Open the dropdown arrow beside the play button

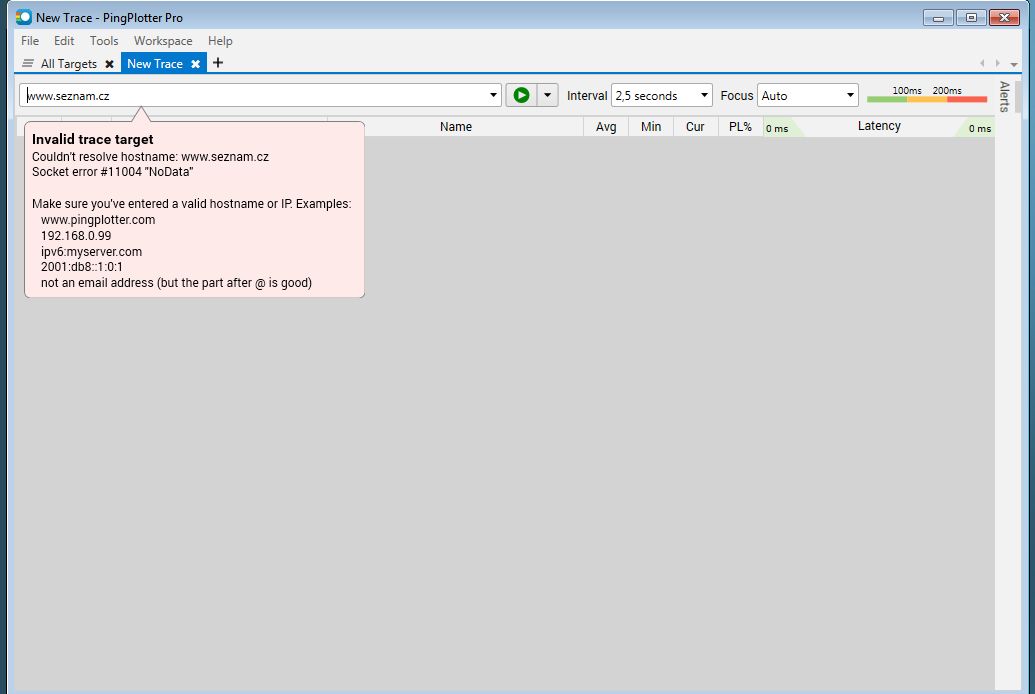pyautogui.click(x=547, y=95)
